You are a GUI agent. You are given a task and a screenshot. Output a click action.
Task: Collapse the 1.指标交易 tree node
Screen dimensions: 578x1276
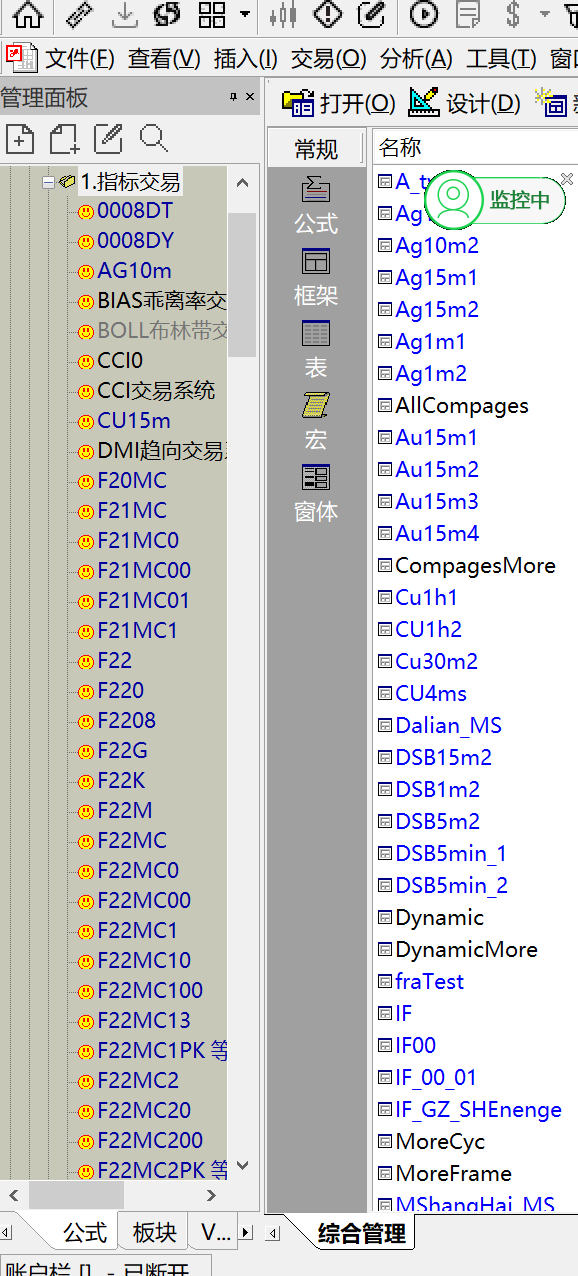[x=48, y=182]
